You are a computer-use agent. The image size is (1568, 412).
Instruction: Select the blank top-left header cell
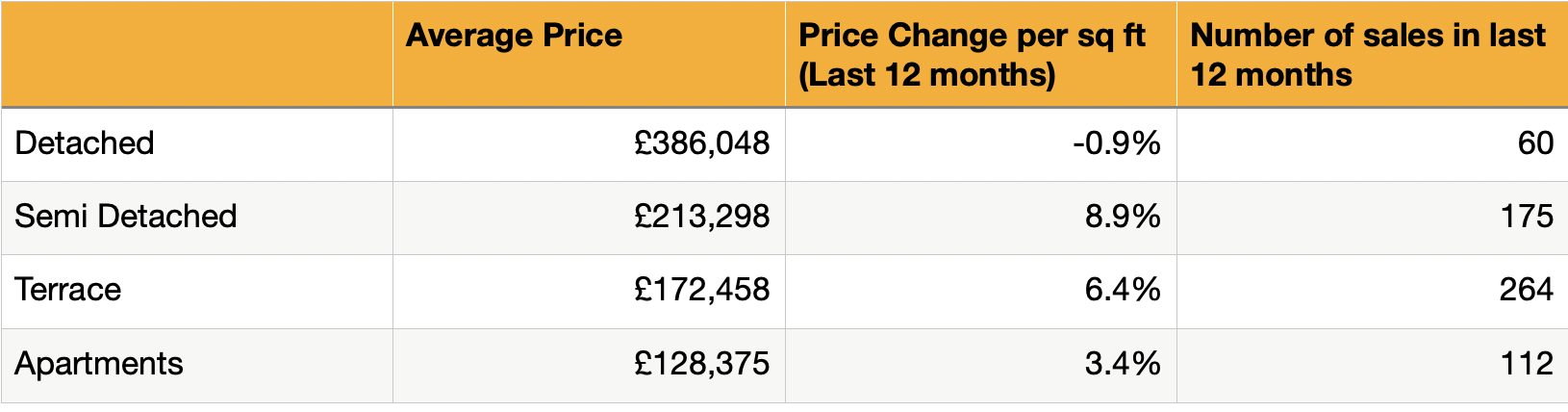tap(196, 55)
